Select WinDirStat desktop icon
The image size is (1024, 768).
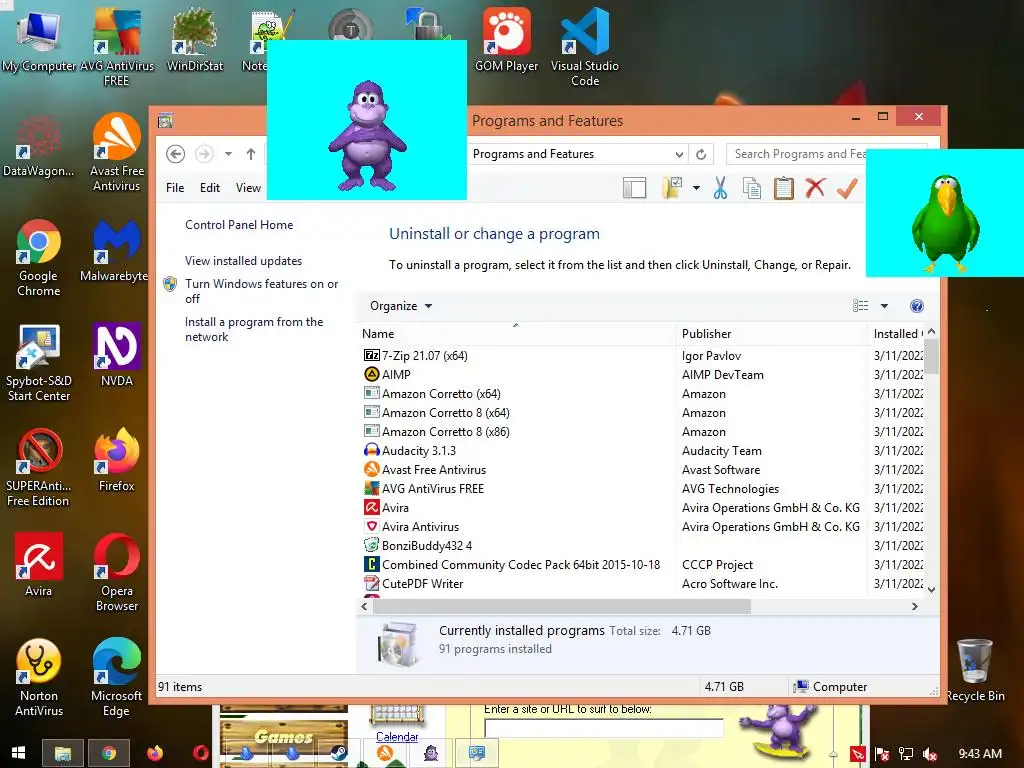tap(195, 40)
